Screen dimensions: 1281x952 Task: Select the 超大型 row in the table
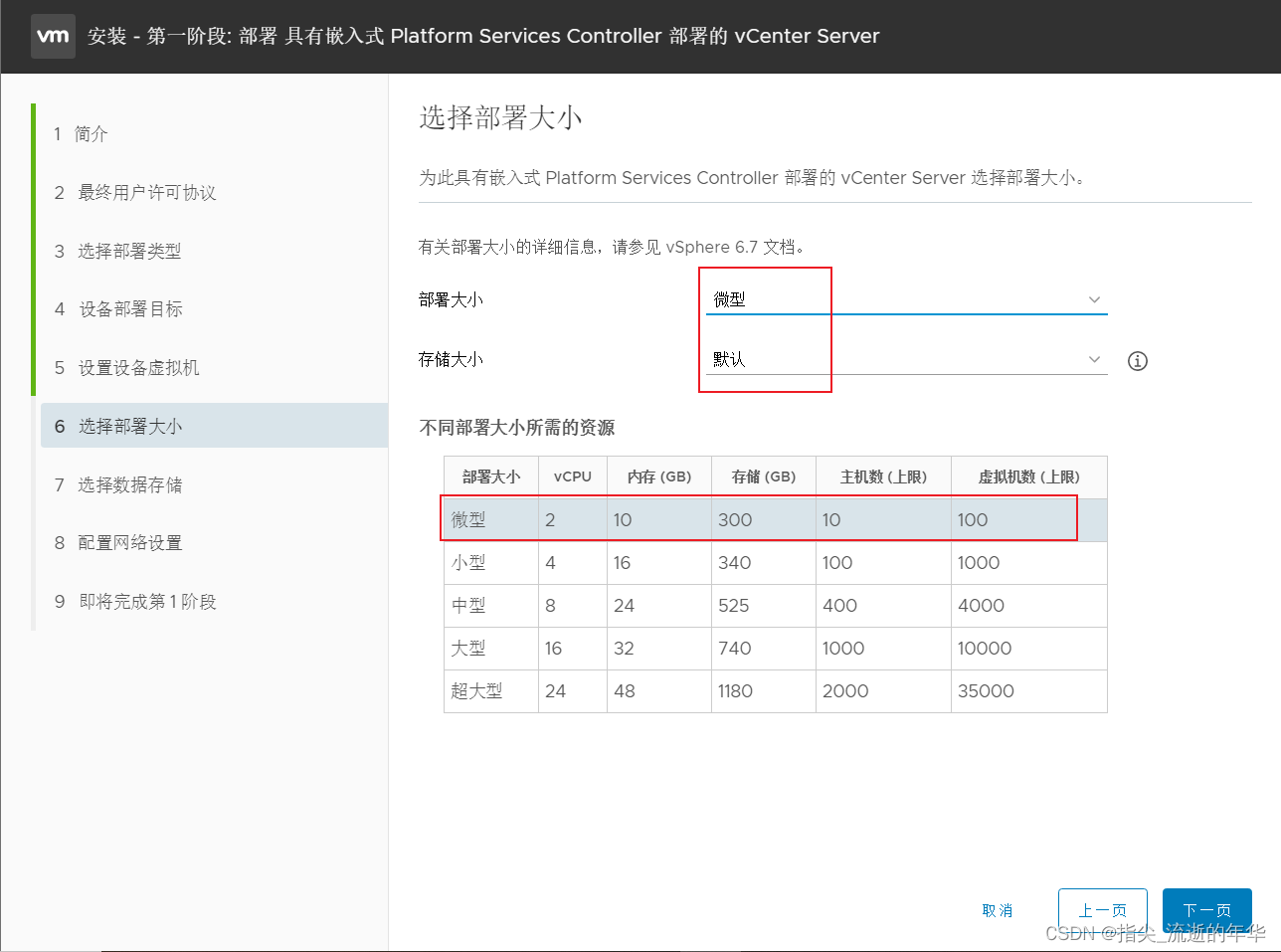776,690
